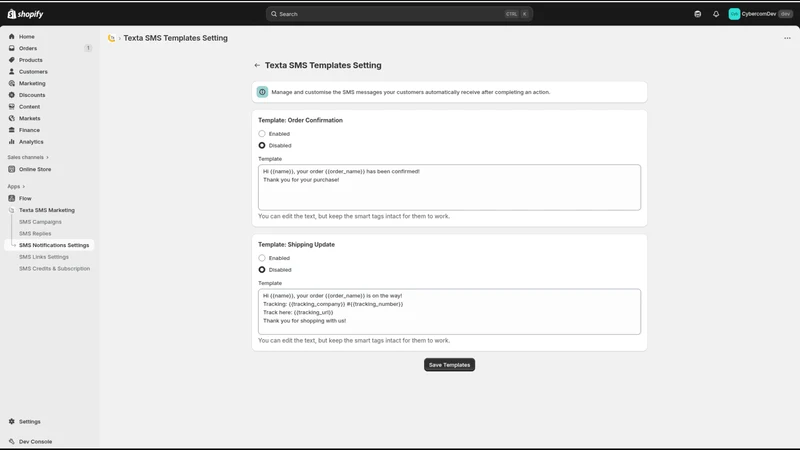Expand the Apps section
The width and height of the screenshot is (800, 450).
pos(16,187)
